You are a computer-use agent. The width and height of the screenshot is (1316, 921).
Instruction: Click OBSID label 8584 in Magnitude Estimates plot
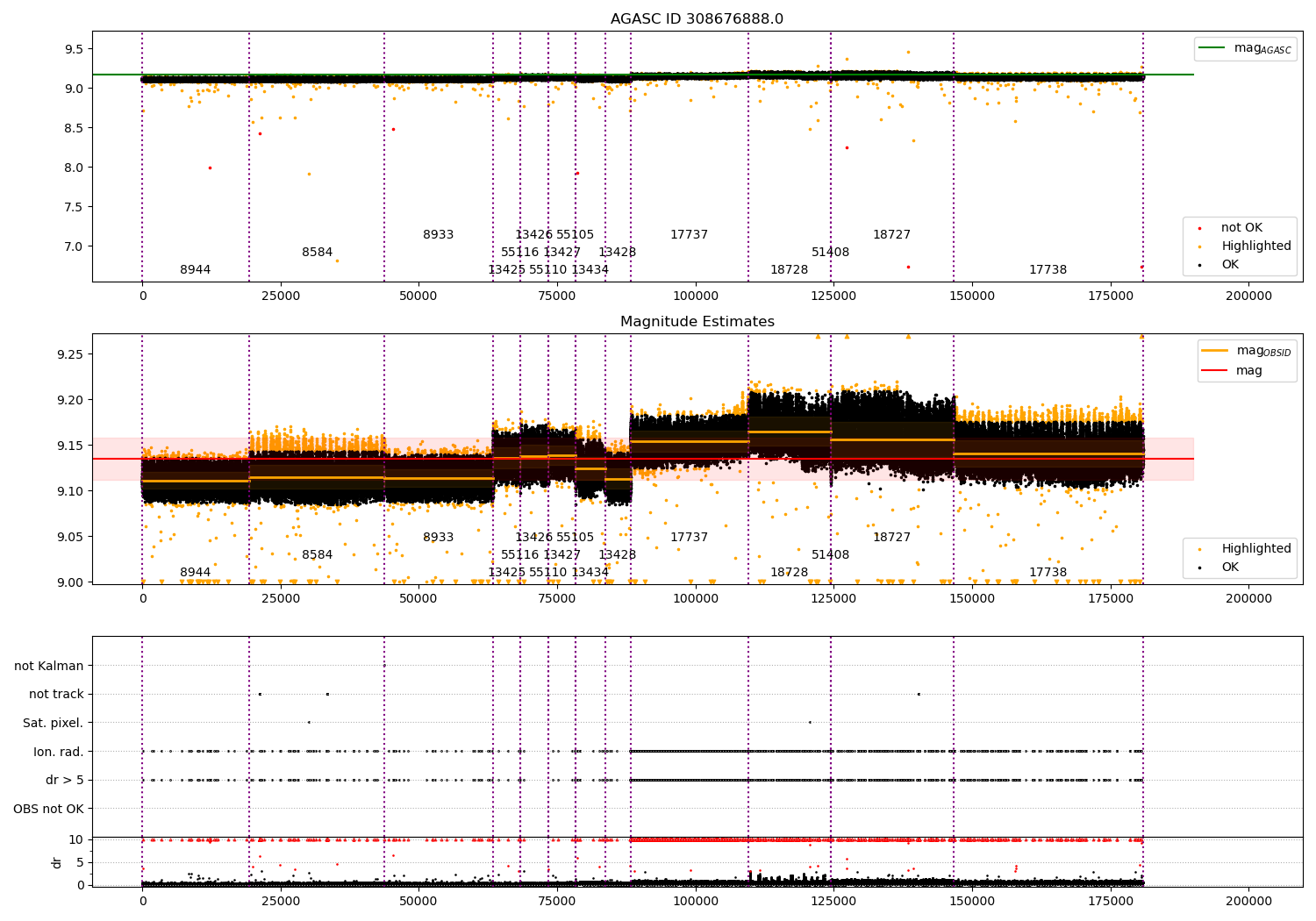317,555
